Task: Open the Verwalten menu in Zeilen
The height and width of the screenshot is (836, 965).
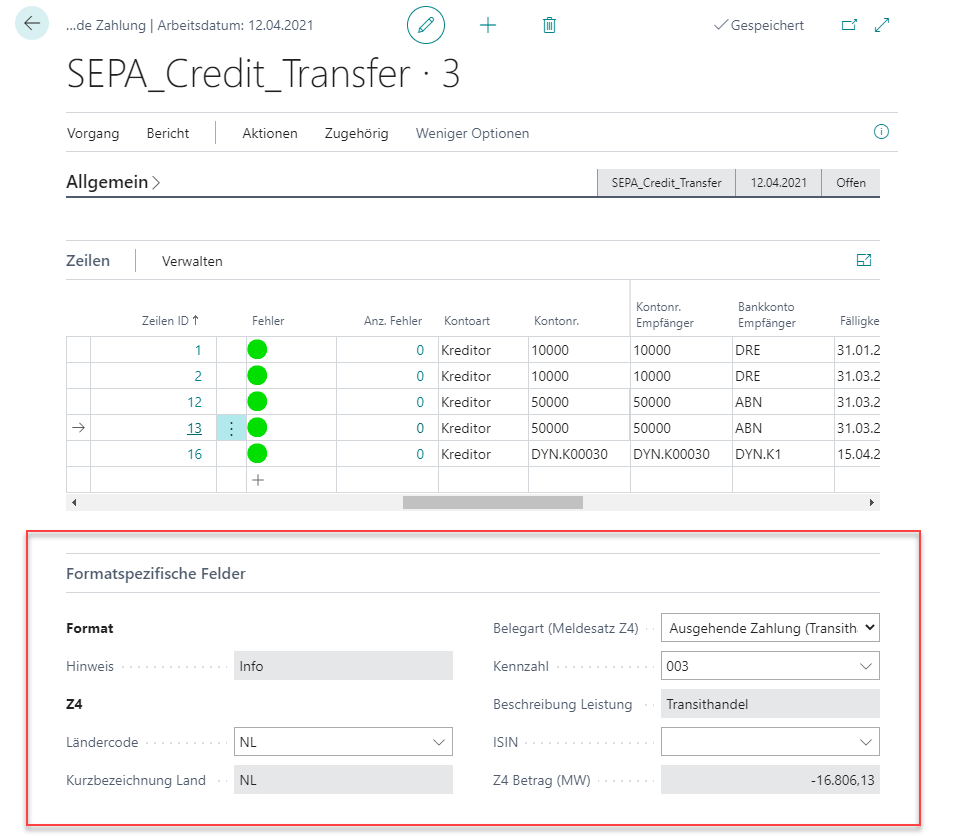Action: coord(192,261)
